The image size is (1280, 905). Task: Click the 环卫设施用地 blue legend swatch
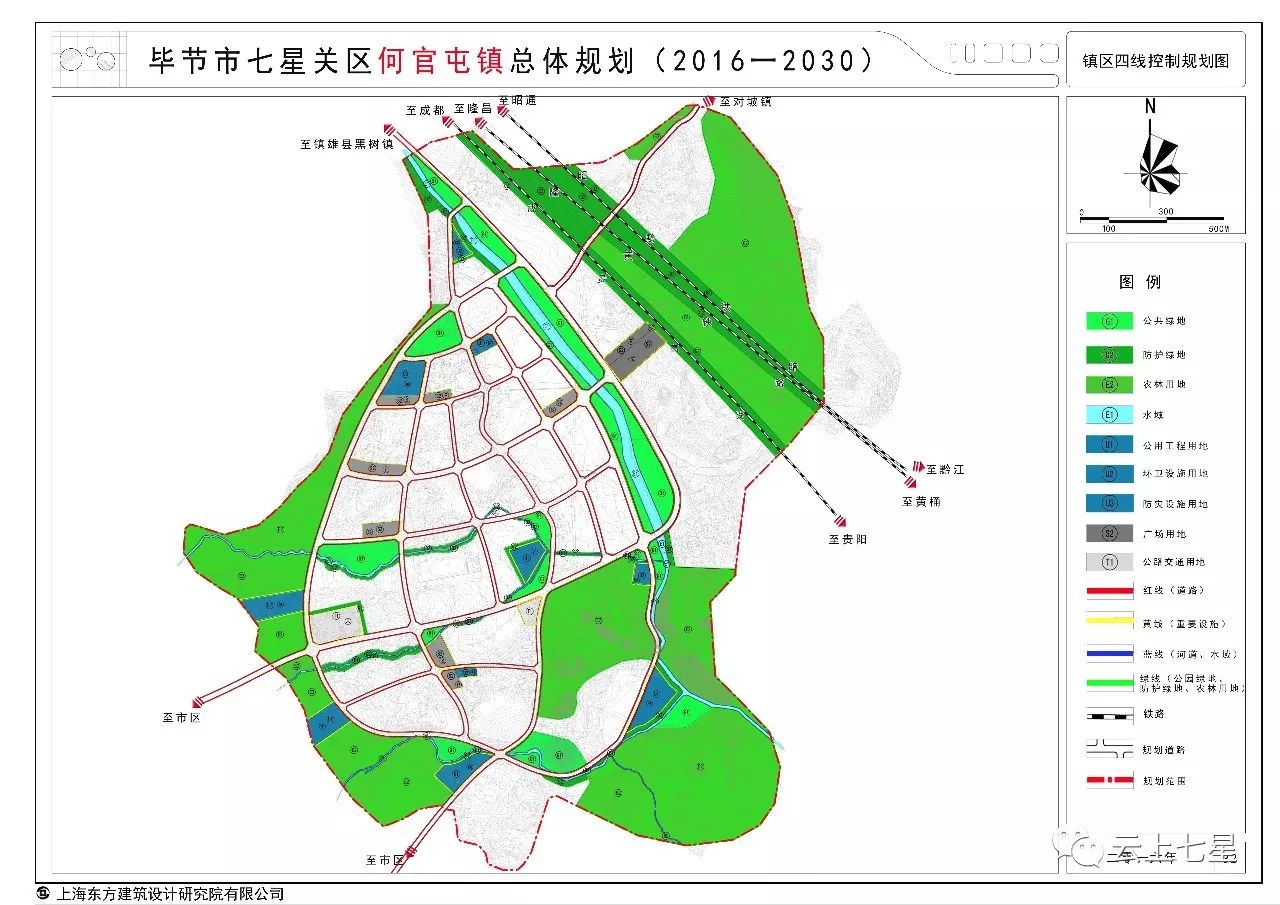1109,473
